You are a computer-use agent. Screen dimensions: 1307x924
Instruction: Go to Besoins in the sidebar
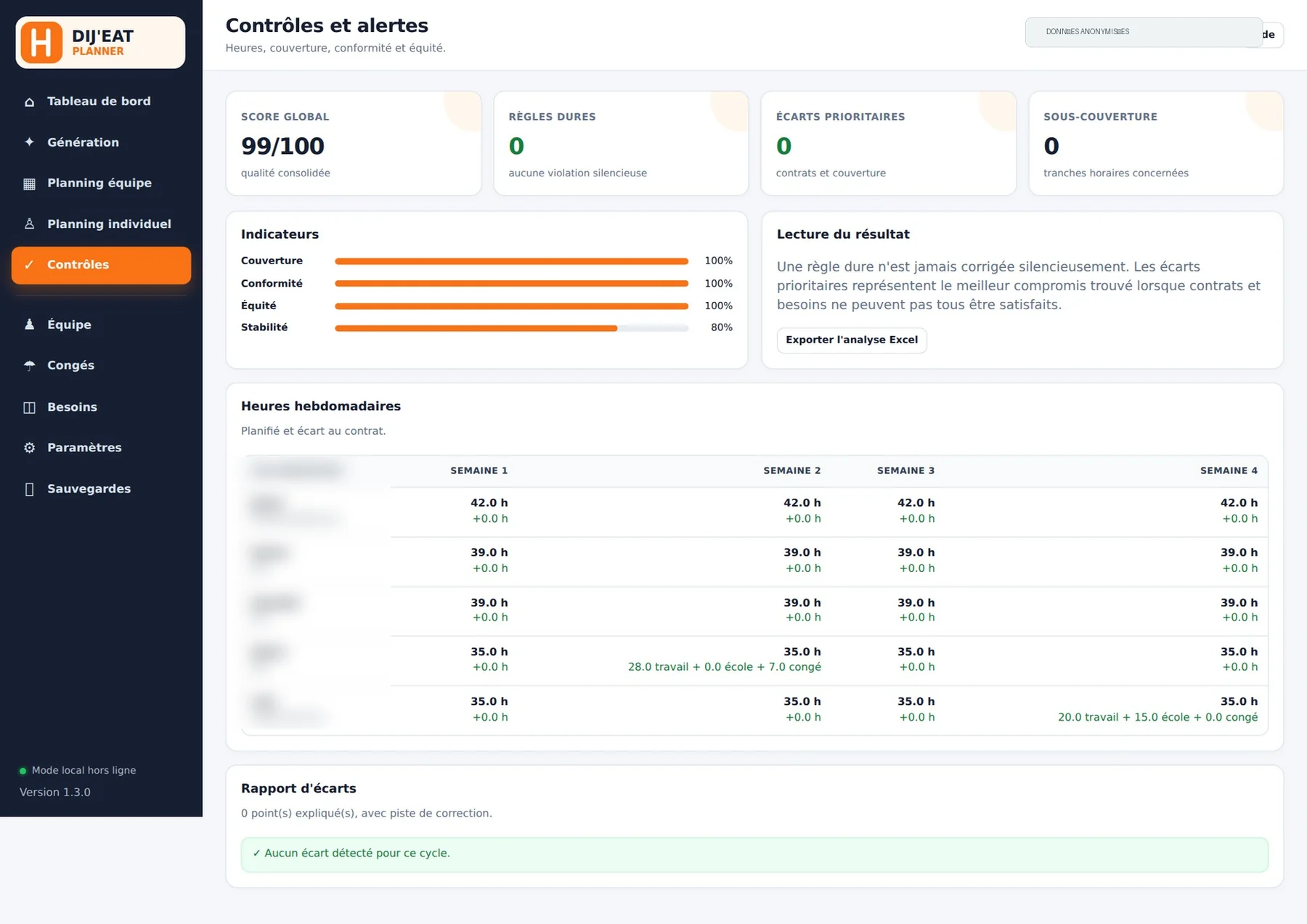coord(101,407)
